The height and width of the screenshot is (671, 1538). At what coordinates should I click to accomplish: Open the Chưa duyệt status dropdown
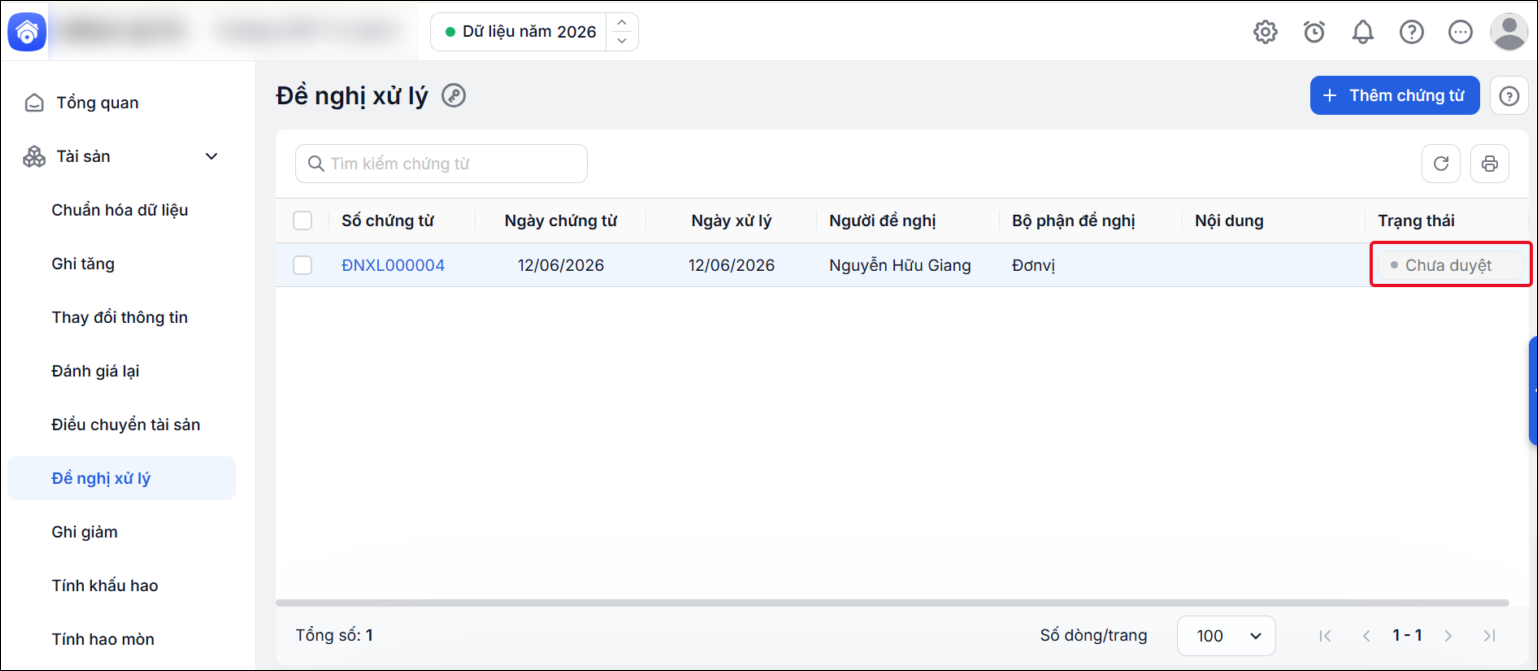tap(1450, 265)
